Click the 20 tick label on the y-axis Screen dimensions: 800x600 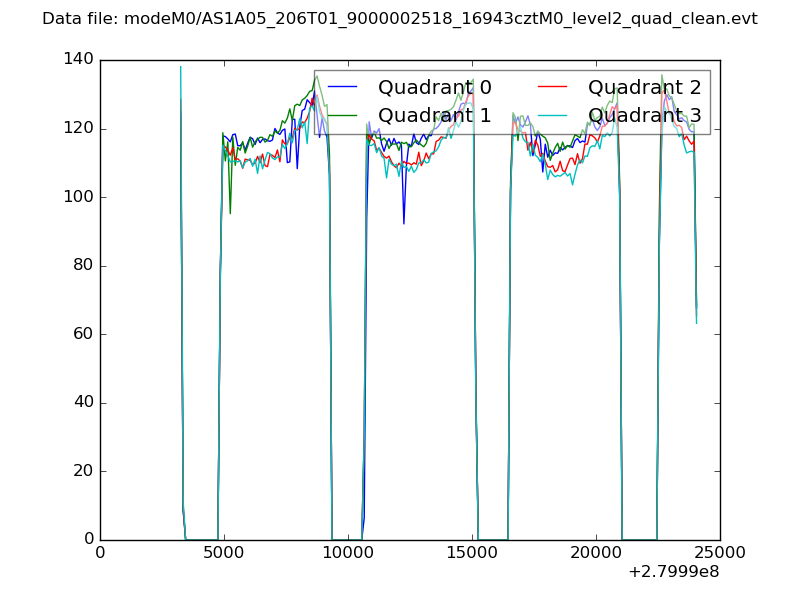(84, 471)
